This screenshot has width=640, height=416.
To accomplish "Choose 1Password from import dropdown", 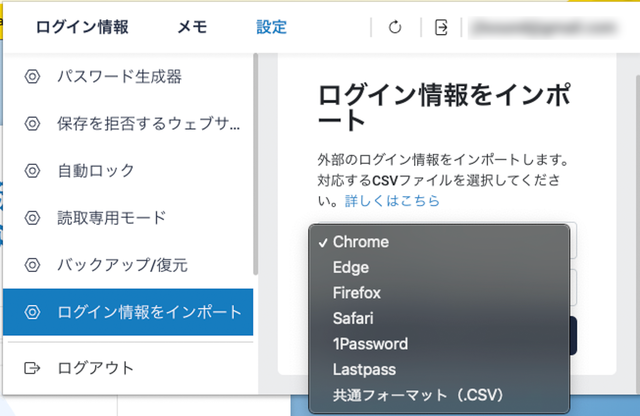I will 439,344.
